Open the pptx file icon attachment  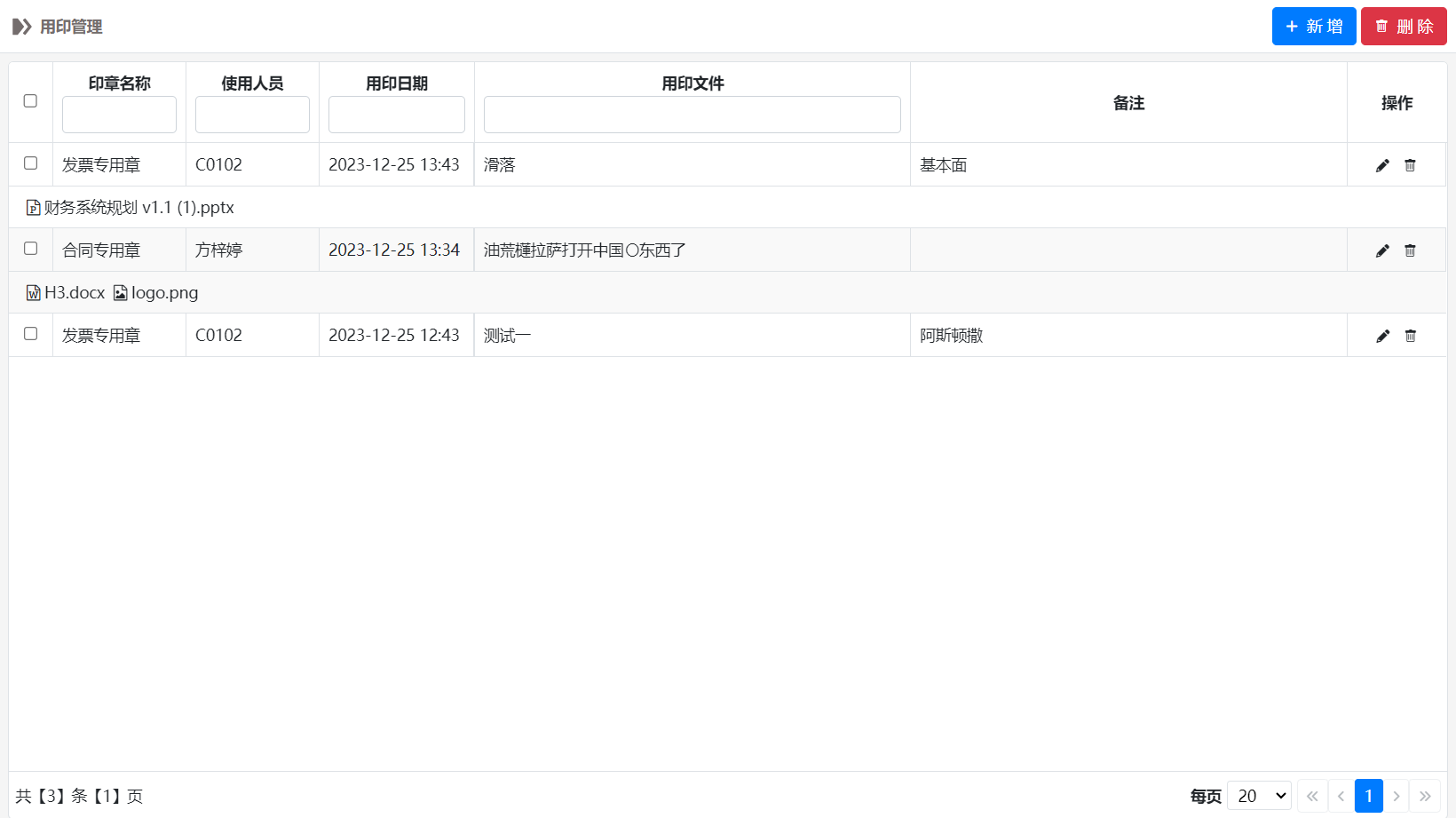[34, 208]
